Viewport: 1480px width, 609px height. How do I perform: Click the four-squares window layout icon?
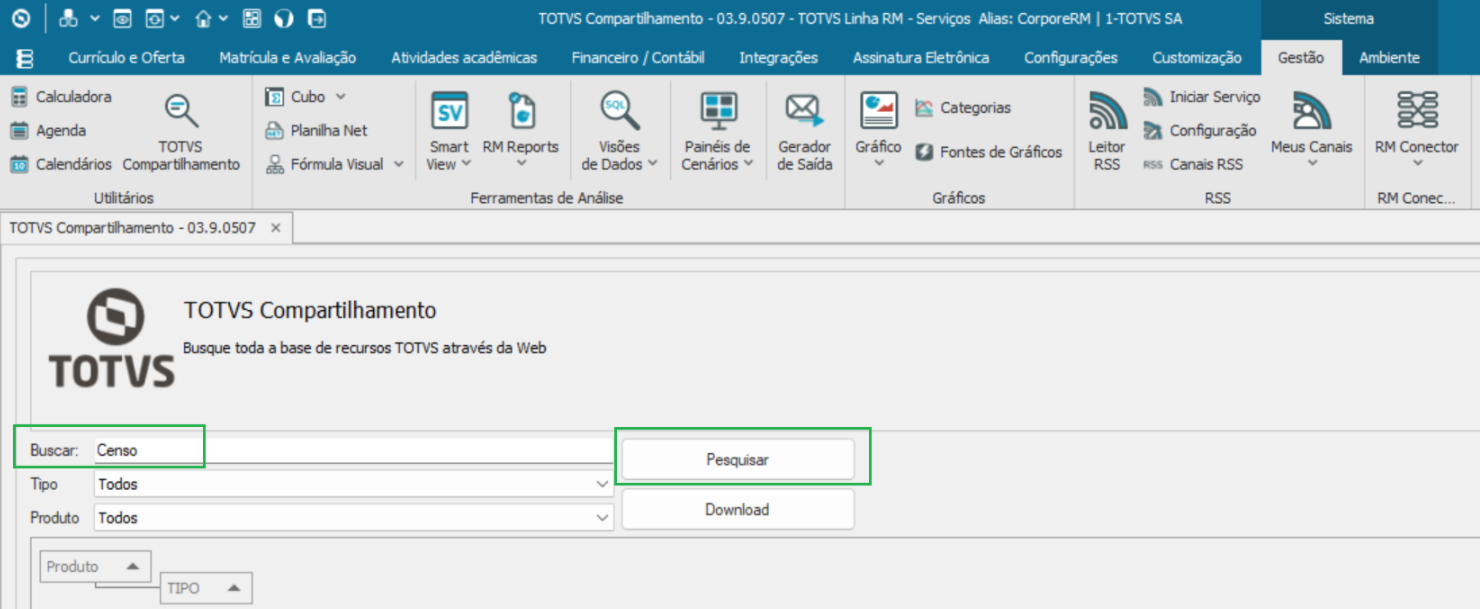click(252, 18)
